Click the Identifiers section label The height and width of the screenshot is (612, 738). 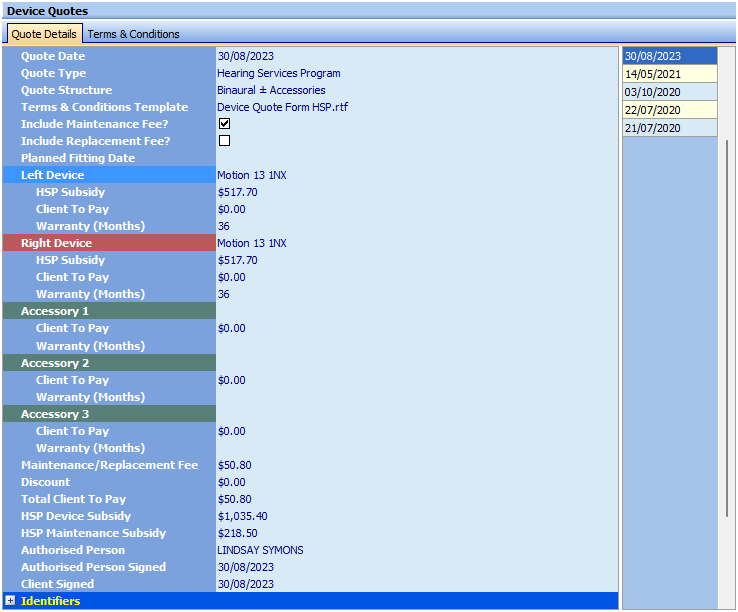[50, 601]
